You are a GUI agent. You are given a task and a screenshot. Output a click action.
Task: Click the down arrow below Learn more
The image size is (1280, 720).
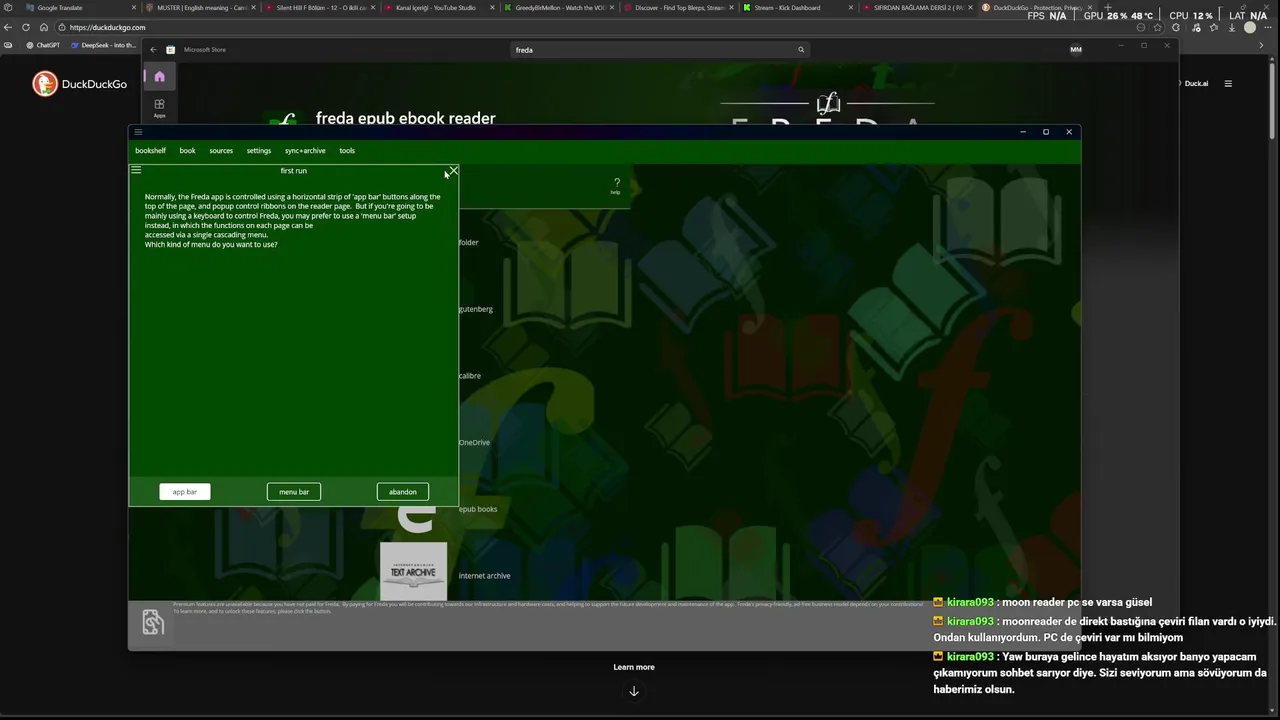[x=634, y=691]
